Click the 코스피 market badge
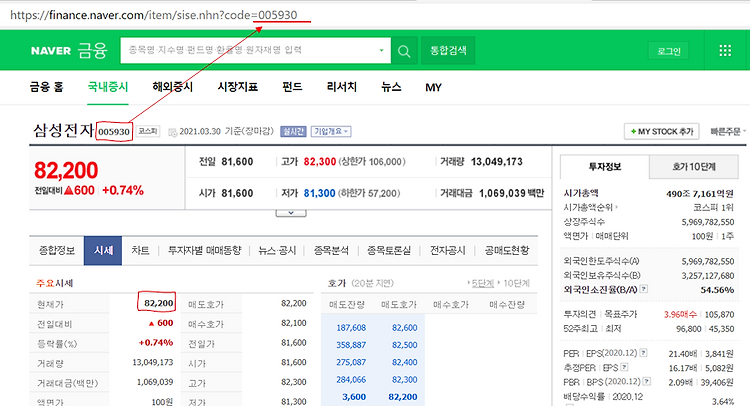750x406 pixels. (x=148, y=131)
